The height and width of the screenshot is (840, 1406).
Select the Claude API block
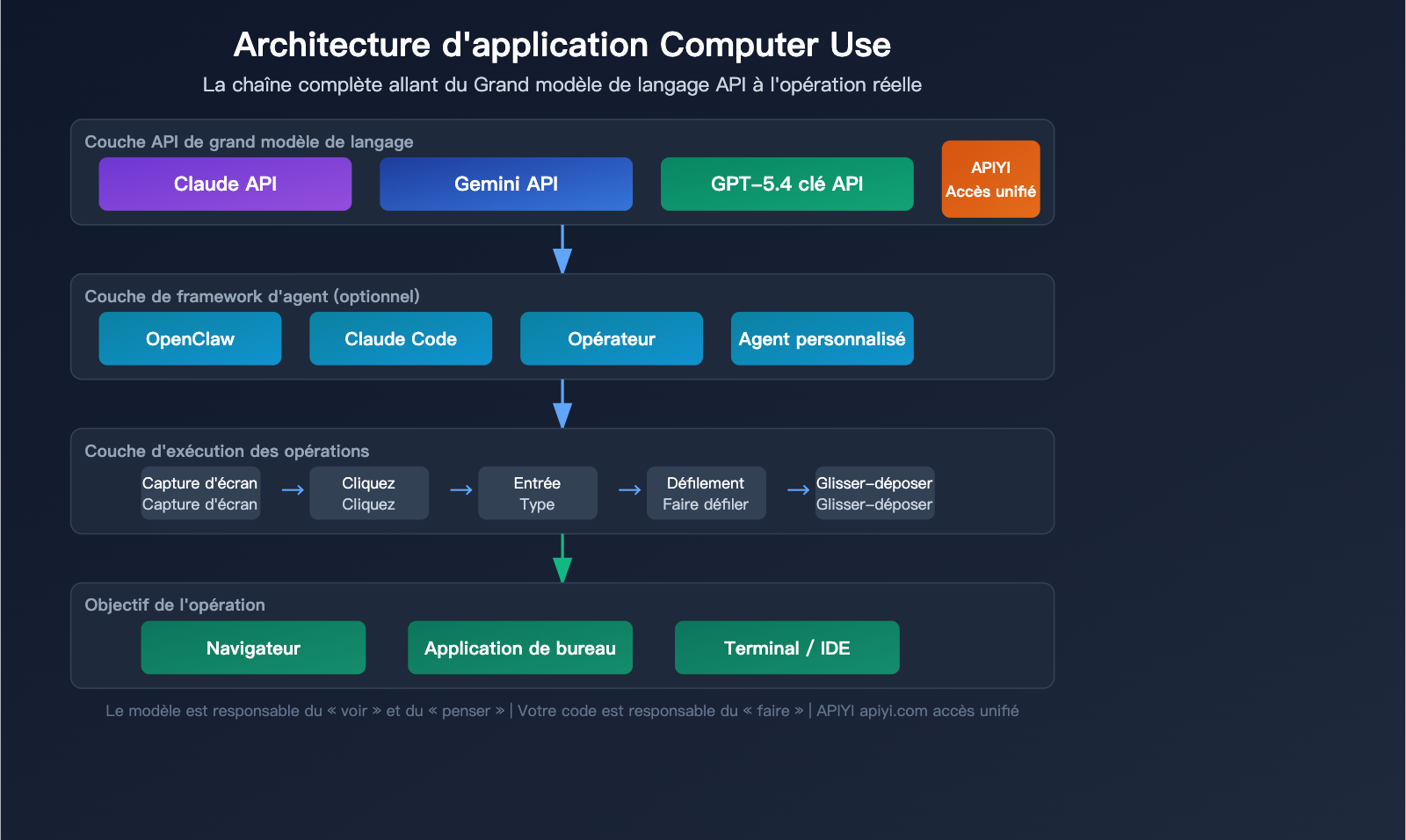tap(225, 184)
